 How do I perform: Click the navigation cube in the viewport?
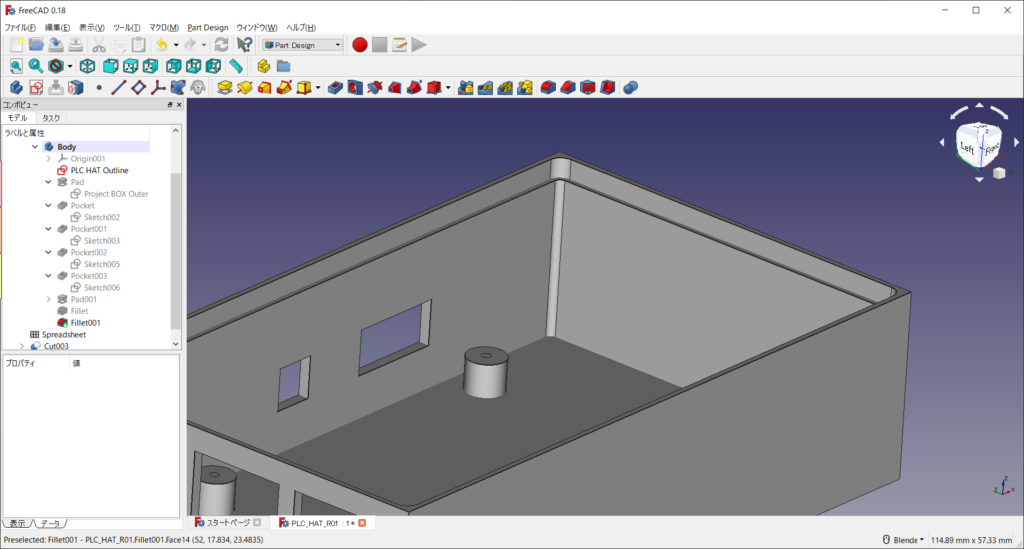977,146
